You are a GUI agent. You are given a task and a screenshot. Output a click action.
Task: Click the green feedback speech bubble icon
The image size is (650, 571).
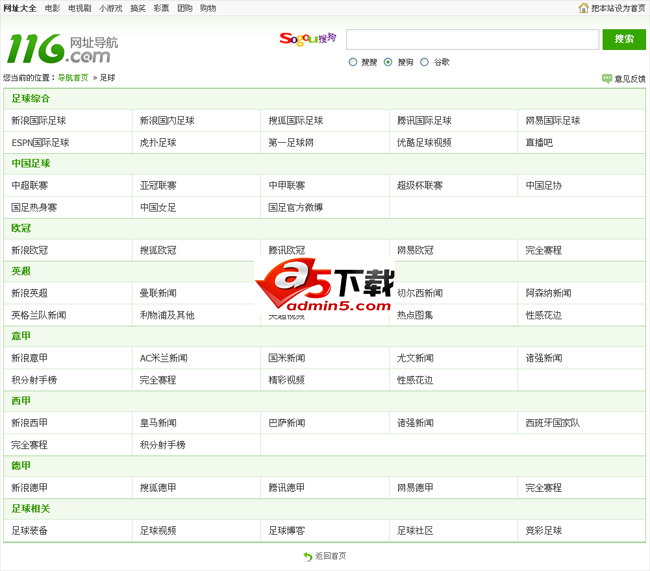click(607, 78)
